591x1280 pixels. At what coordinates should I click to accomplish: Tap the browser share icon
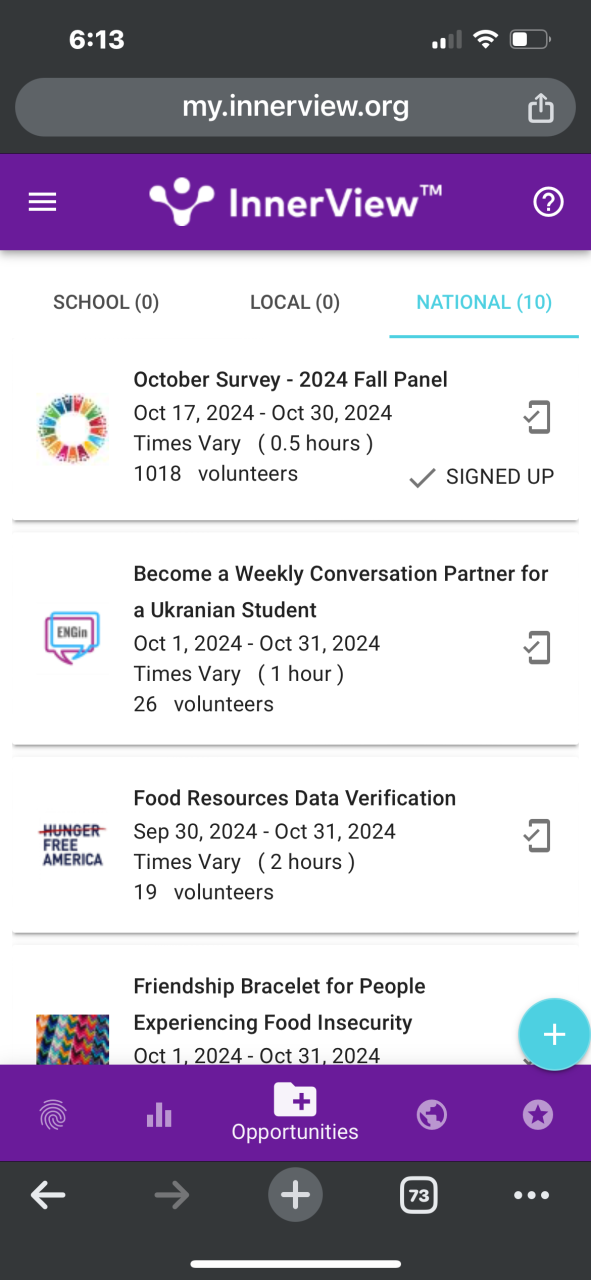click(540, 107)
